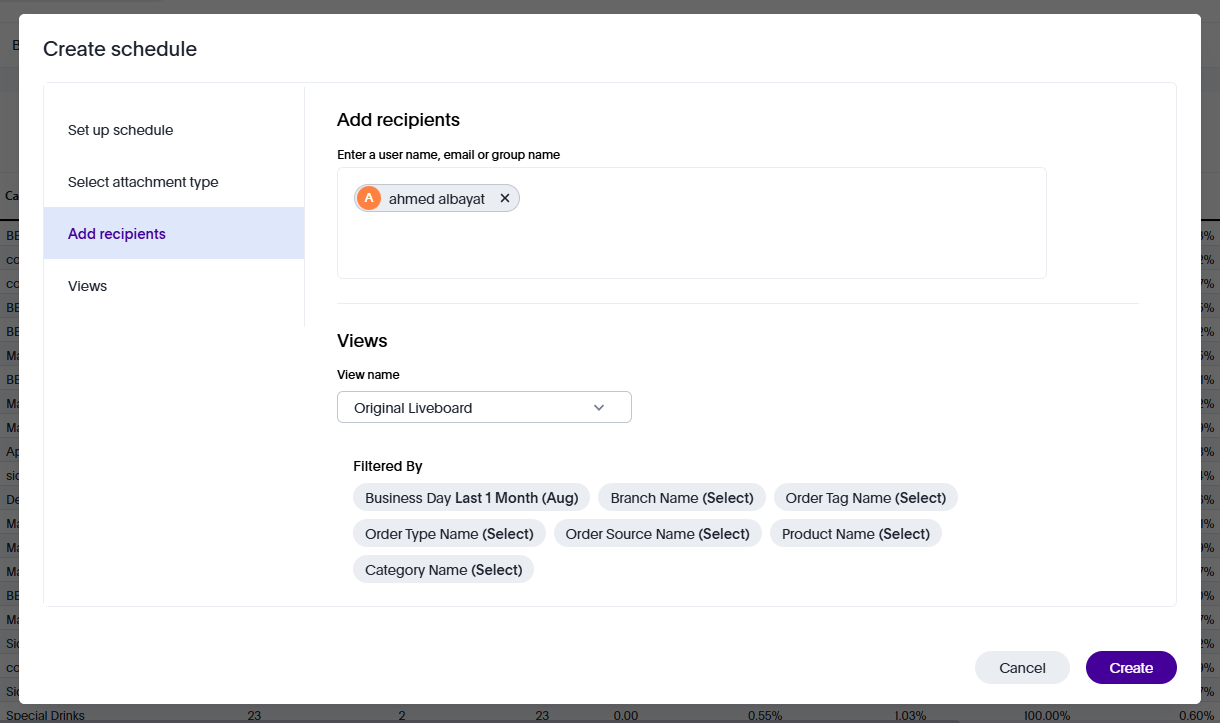Image resolution: width=1220 pixels, height=723 pixels.
Task: Choose the Order Type Name filter chip
Action: click(449, 534)
